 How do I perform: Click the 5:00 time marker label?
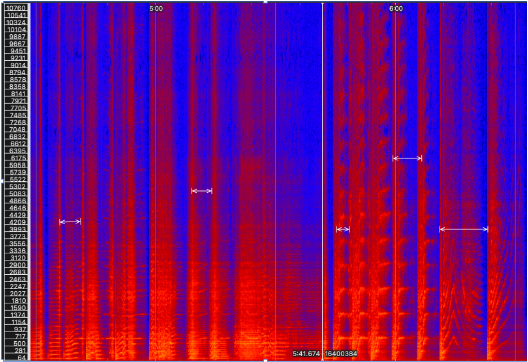156,8
